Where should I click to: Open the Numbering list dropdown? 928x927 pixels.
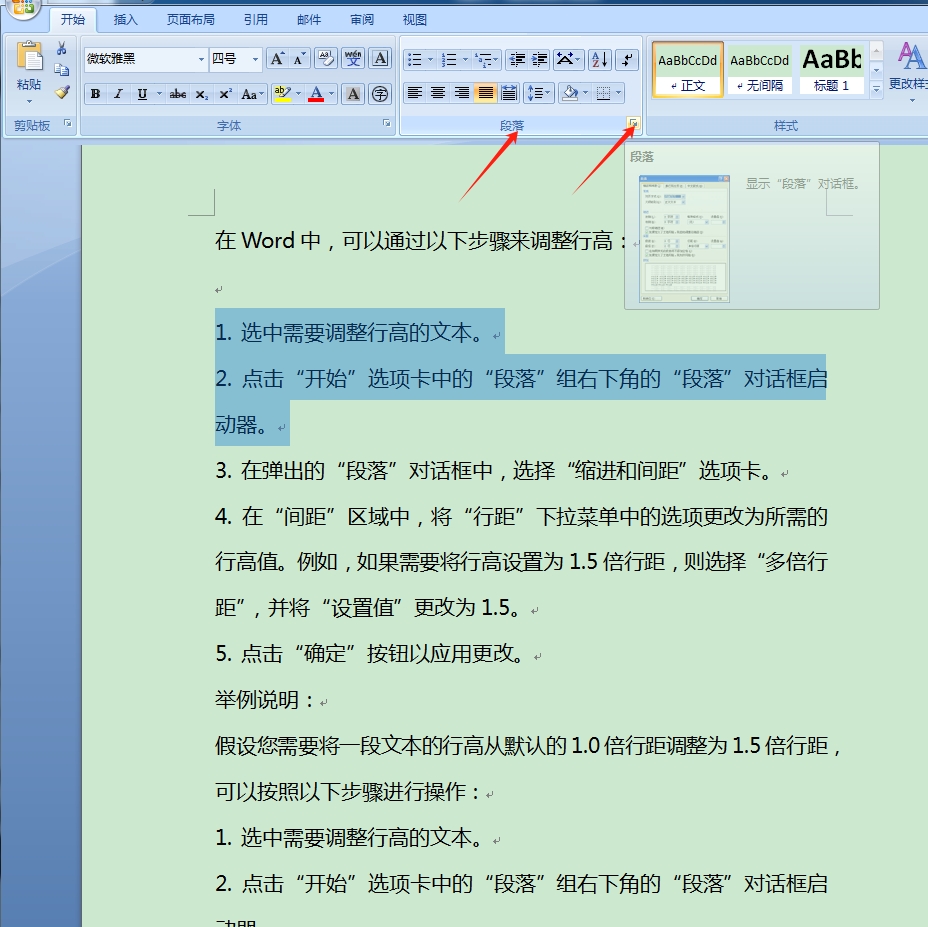click(465, 59)
